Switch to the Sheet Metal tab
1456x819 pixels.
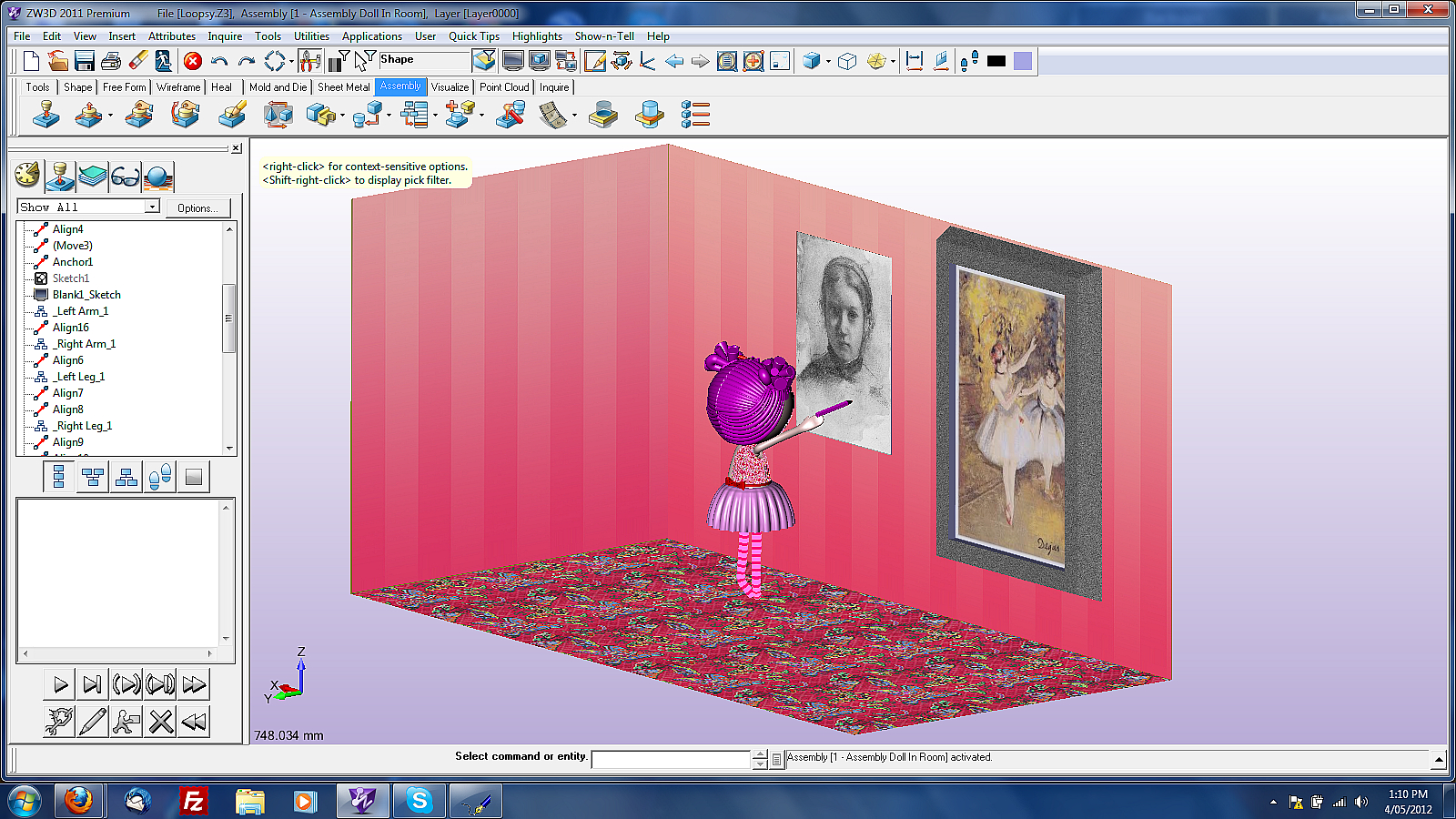point(344,87)
